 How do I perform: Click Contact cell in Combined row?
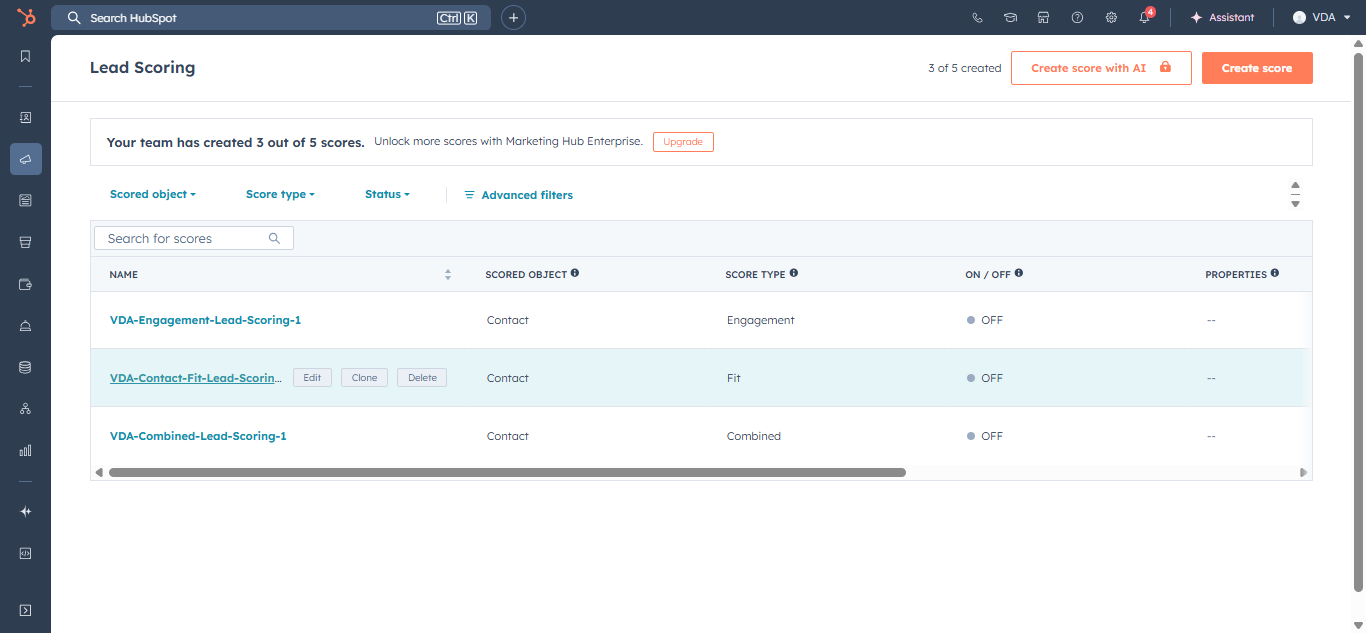tap(508, 436)
